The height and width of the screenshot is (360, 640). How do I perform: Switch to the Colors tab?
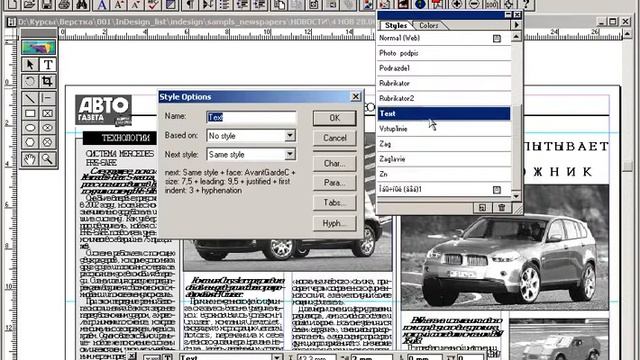pyautogui.click(x=429, y=25)
